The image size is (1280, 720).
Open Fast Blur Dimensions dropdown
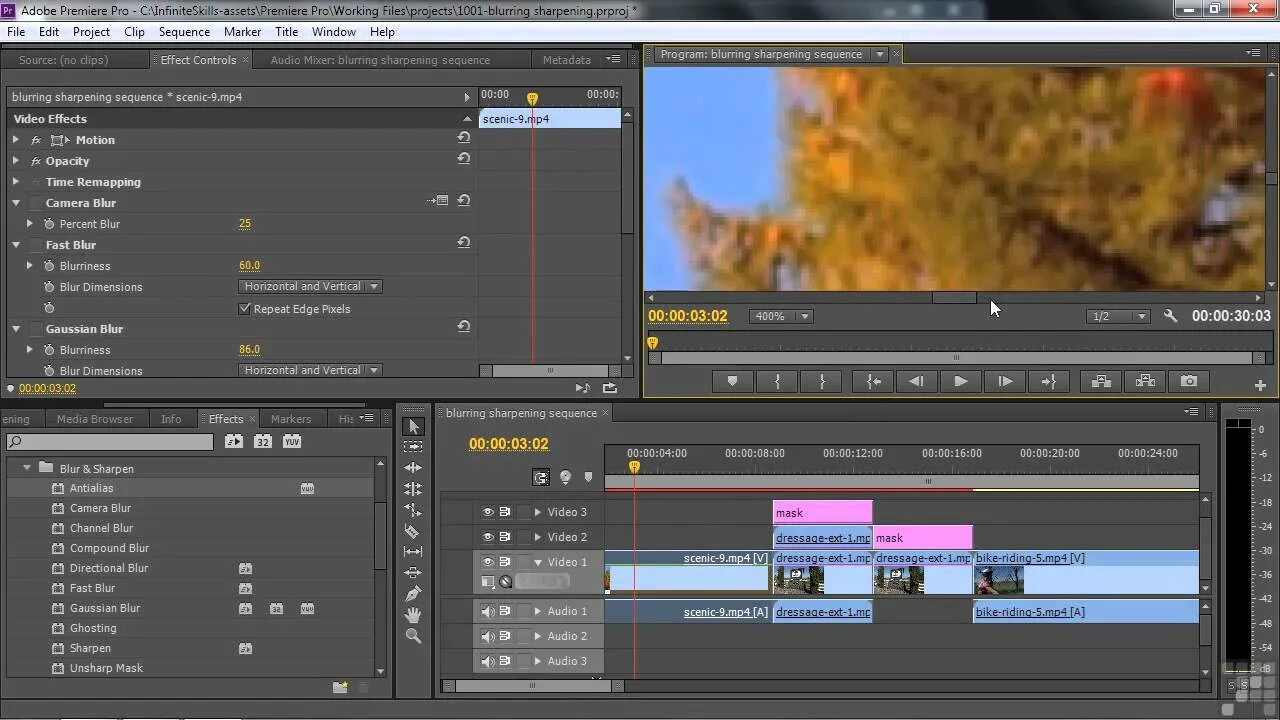click(x=310, y=286)
